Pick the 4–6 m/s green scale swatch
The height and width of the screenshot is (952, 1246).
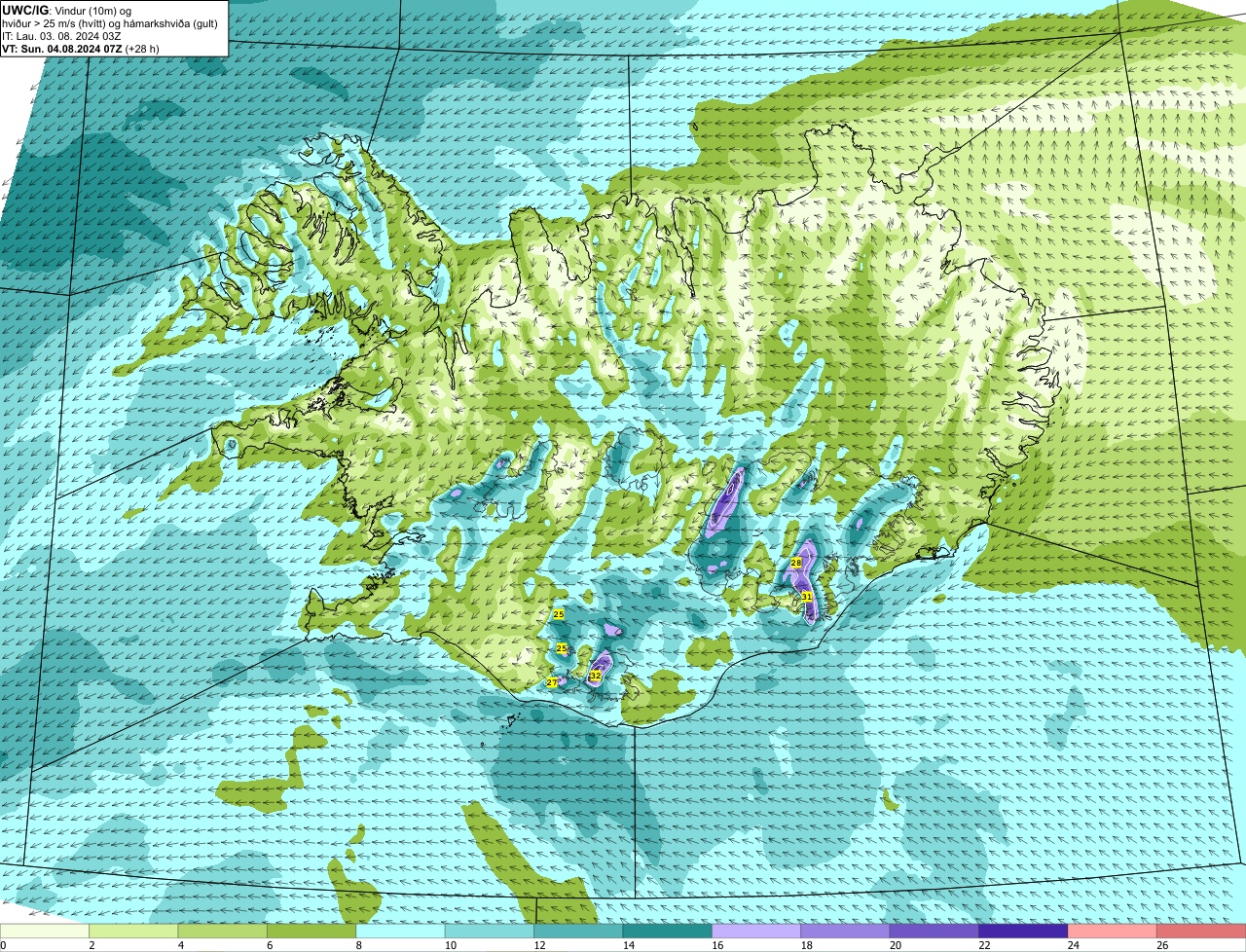point(223,931)
